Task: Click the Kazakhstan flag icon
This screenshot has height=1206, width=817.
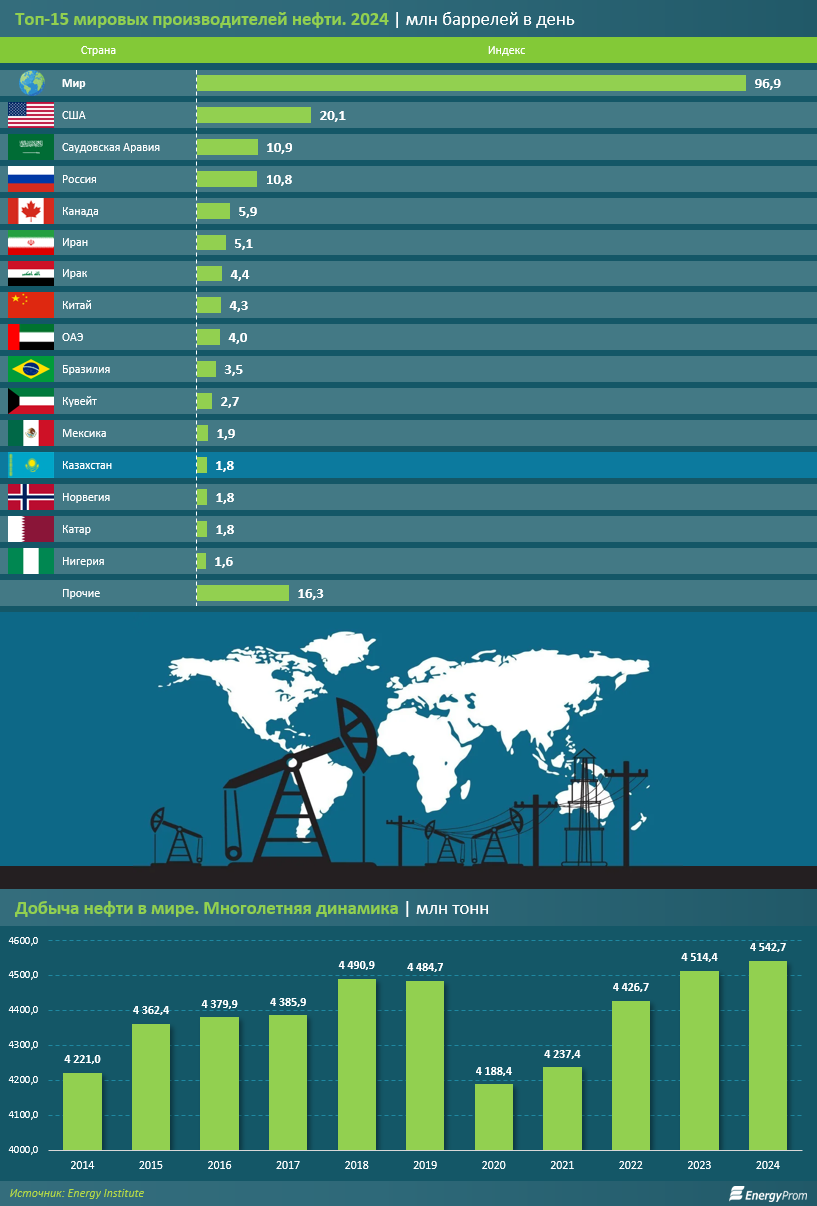Action: click(31, 465)
